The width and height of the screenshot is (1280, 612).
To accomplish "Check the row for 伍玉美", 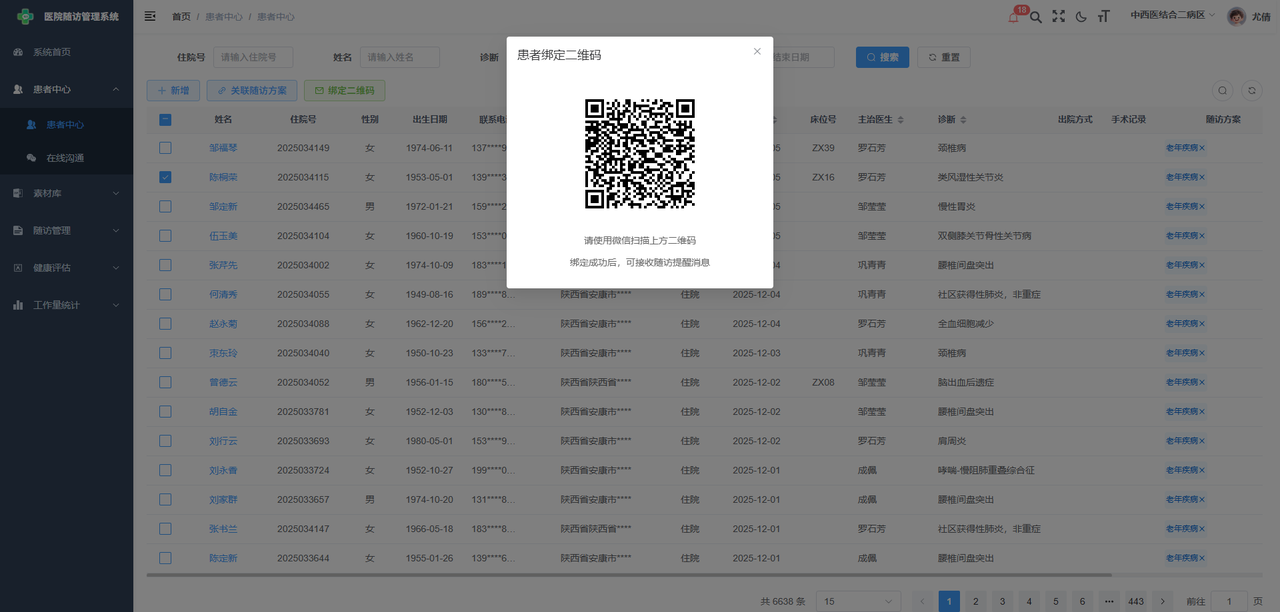I will tap(165, 236).
